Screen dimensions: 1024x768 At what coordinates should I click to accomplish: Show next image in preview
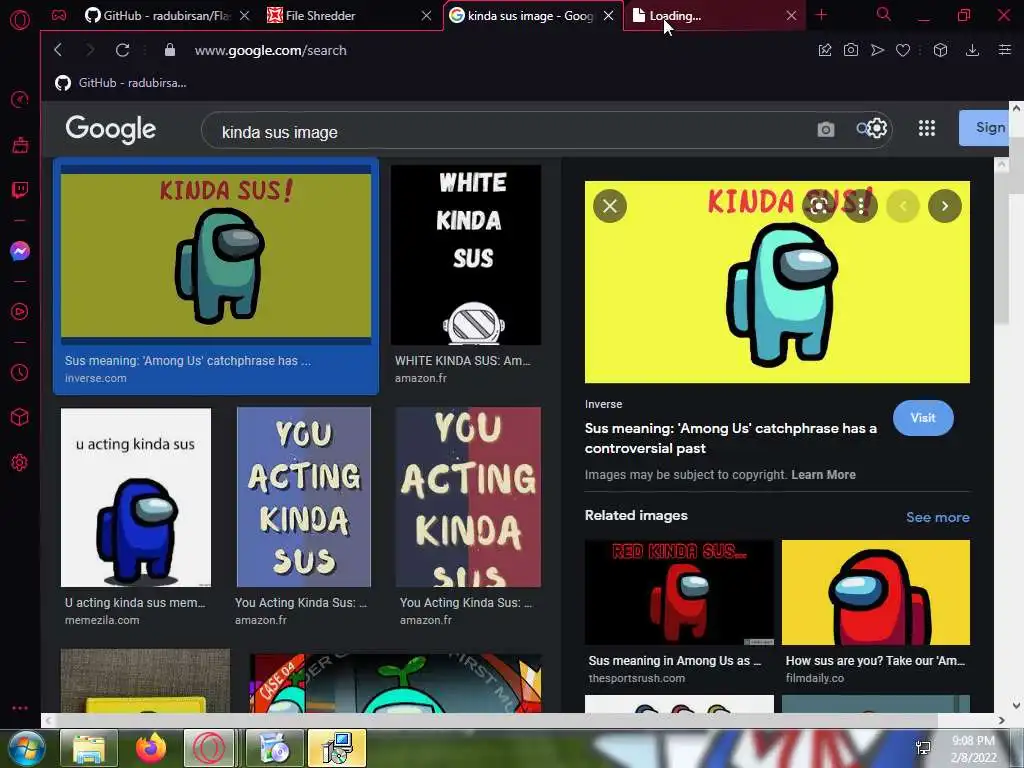[x=944, y=206]
